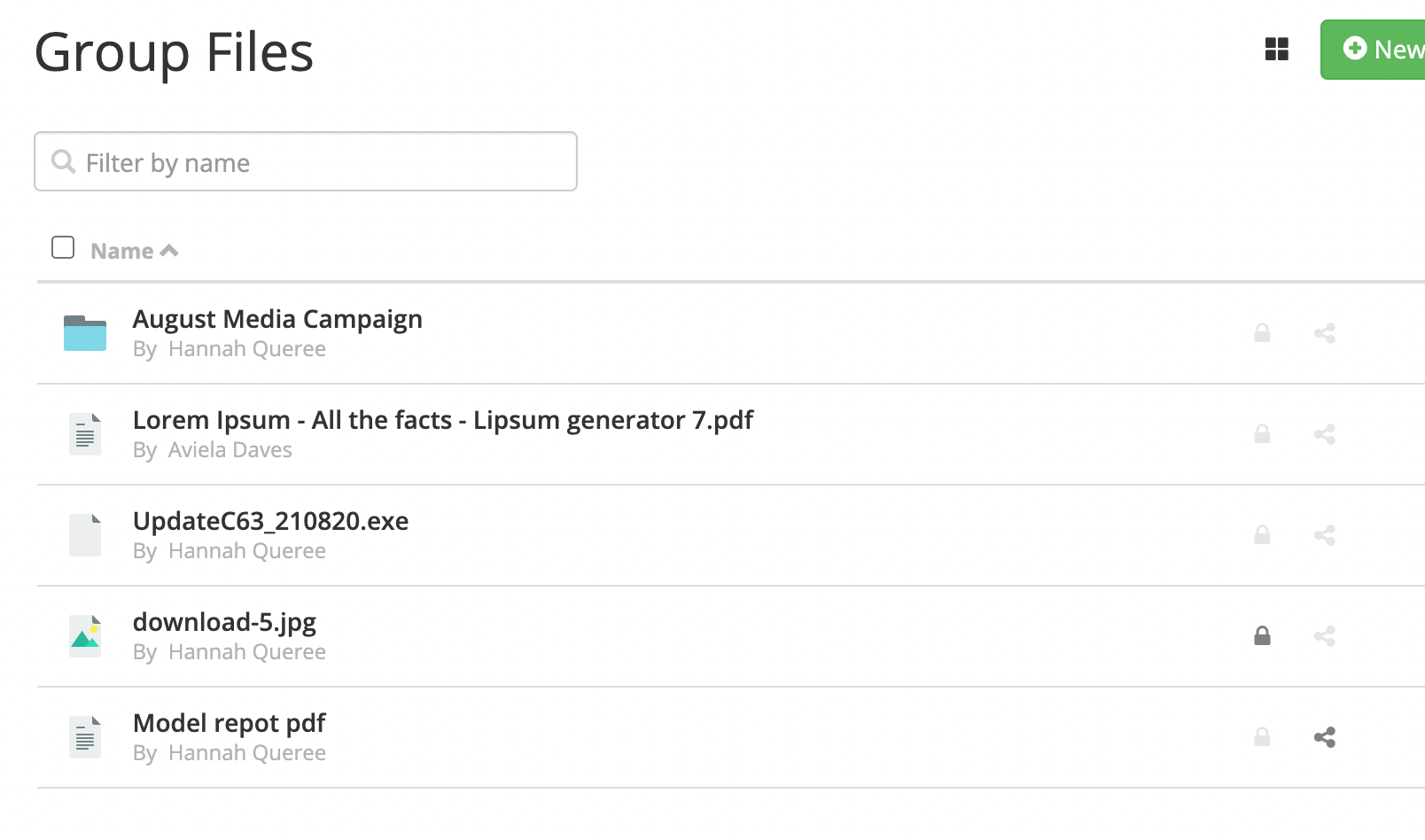Share the August Media Campaign folder

click(x=1324, y=333)
